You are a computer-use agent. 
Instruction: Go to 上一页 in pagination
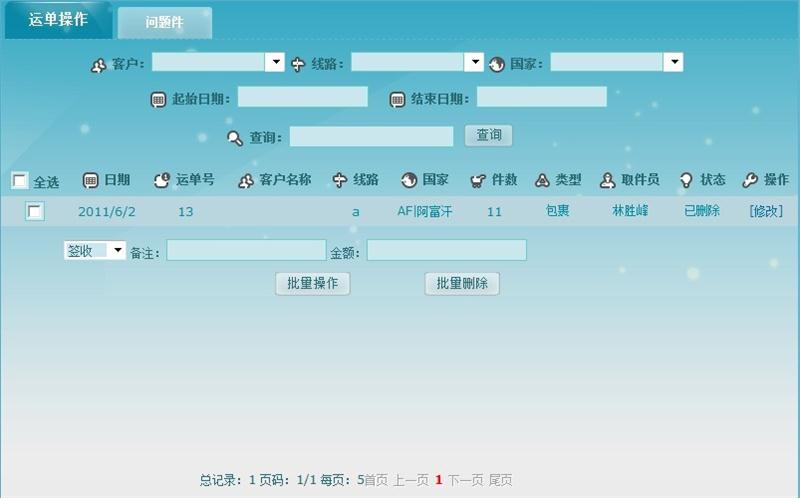411,480
